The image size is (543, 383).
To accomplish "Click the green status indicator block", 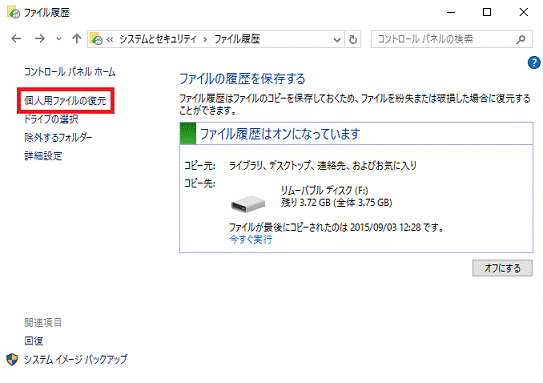I will 188,133.
